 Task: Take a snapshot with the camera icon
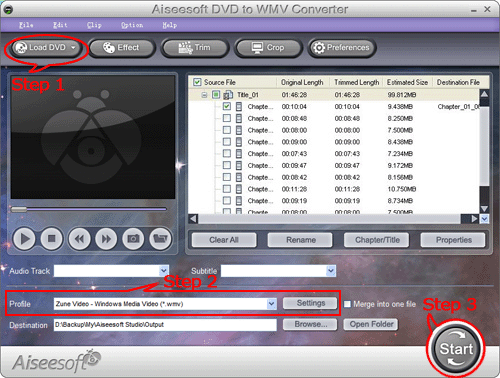pyautogui.click(x=133, y=239)
